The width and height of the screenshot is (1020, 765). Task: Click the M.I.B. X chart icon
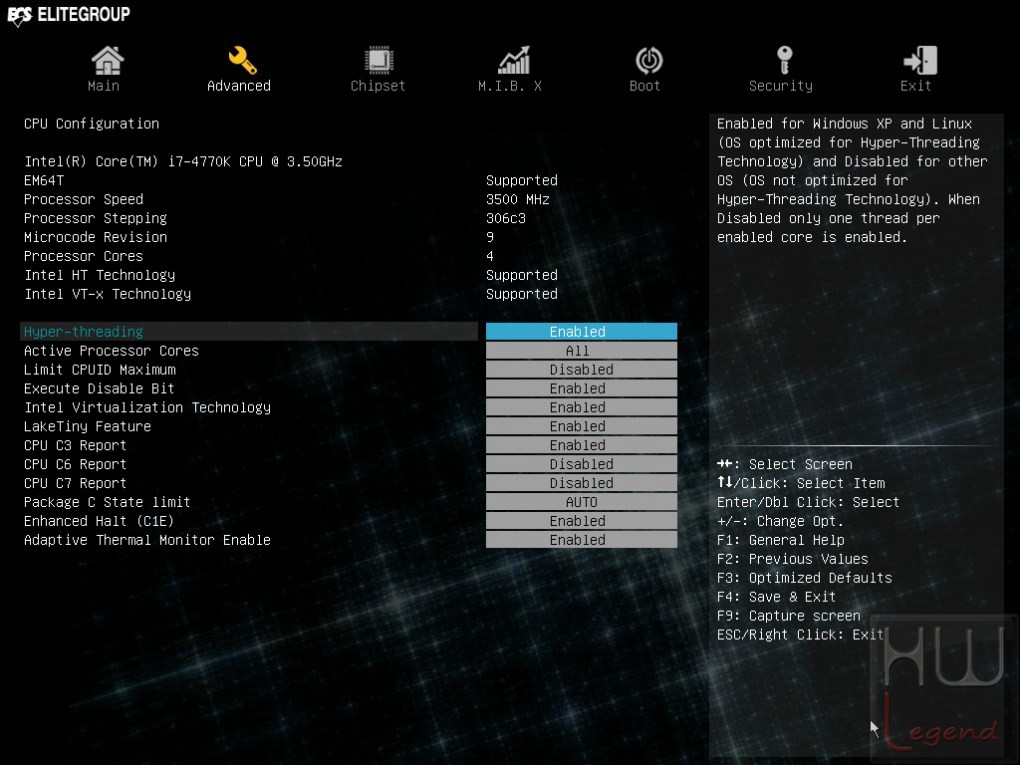514,60
